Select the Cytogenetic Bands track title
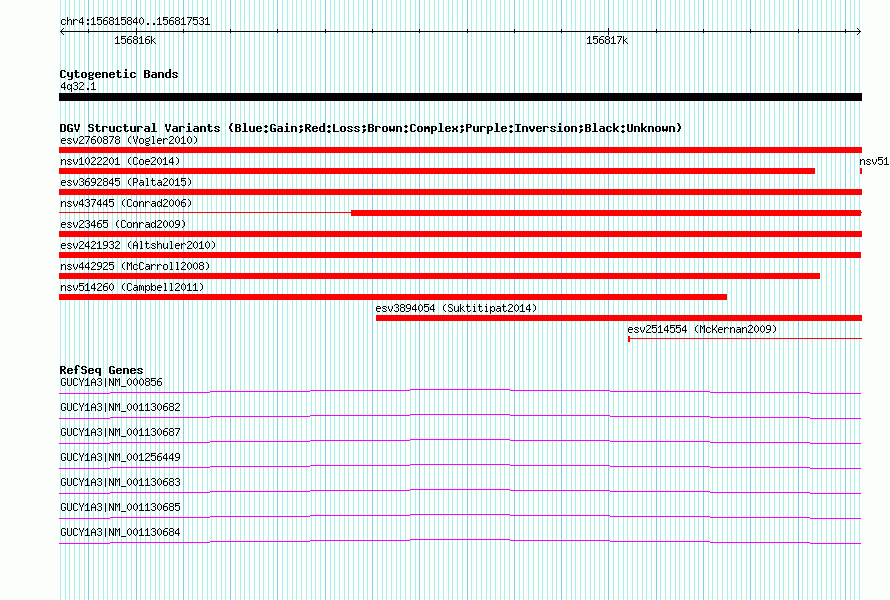Image resolution: width=890 pixels, height=600 pixels. pyautogui.click(x=119, y=74)
